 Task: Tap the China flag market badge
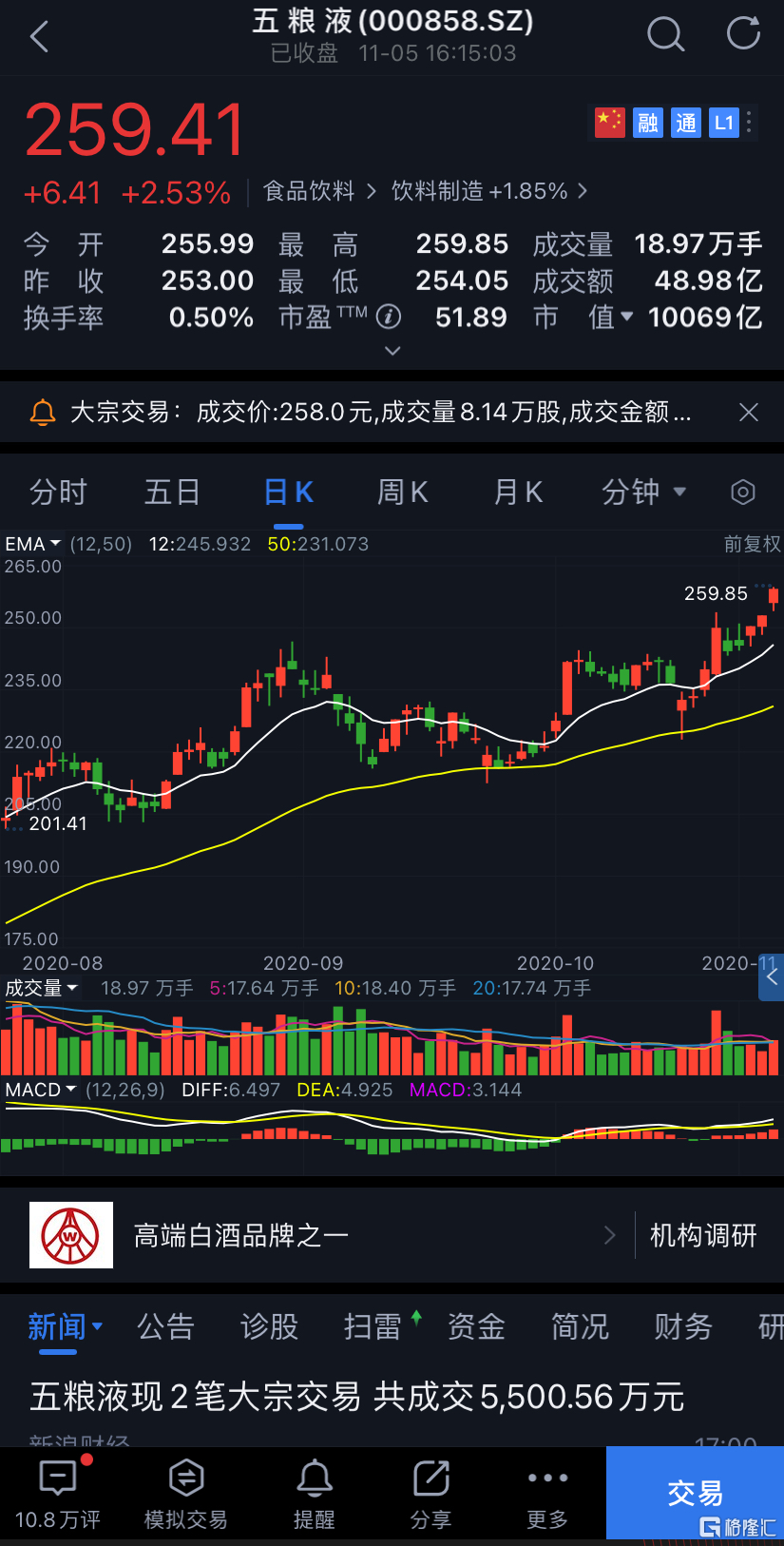click(610, 123)
